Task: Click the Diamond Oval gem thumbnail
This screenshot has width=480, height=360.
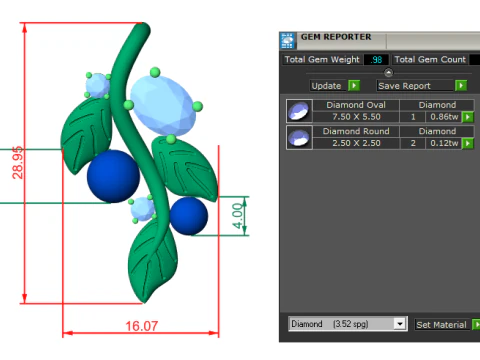Action: pyautogui.click(x=299, y=111)
